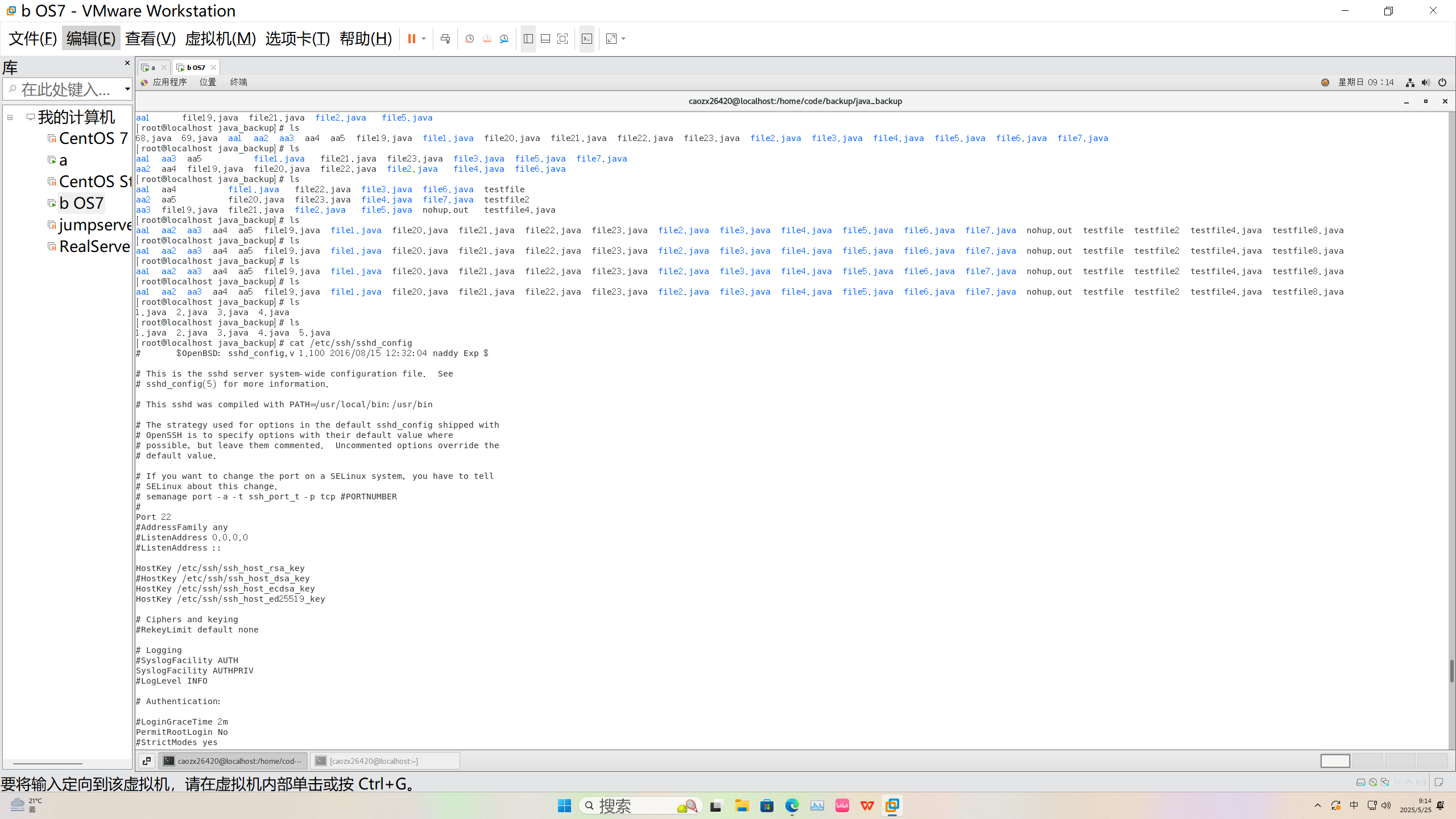Open the 应用程序 guest menu
This screenshot has height=819, width=1456.
169,82
